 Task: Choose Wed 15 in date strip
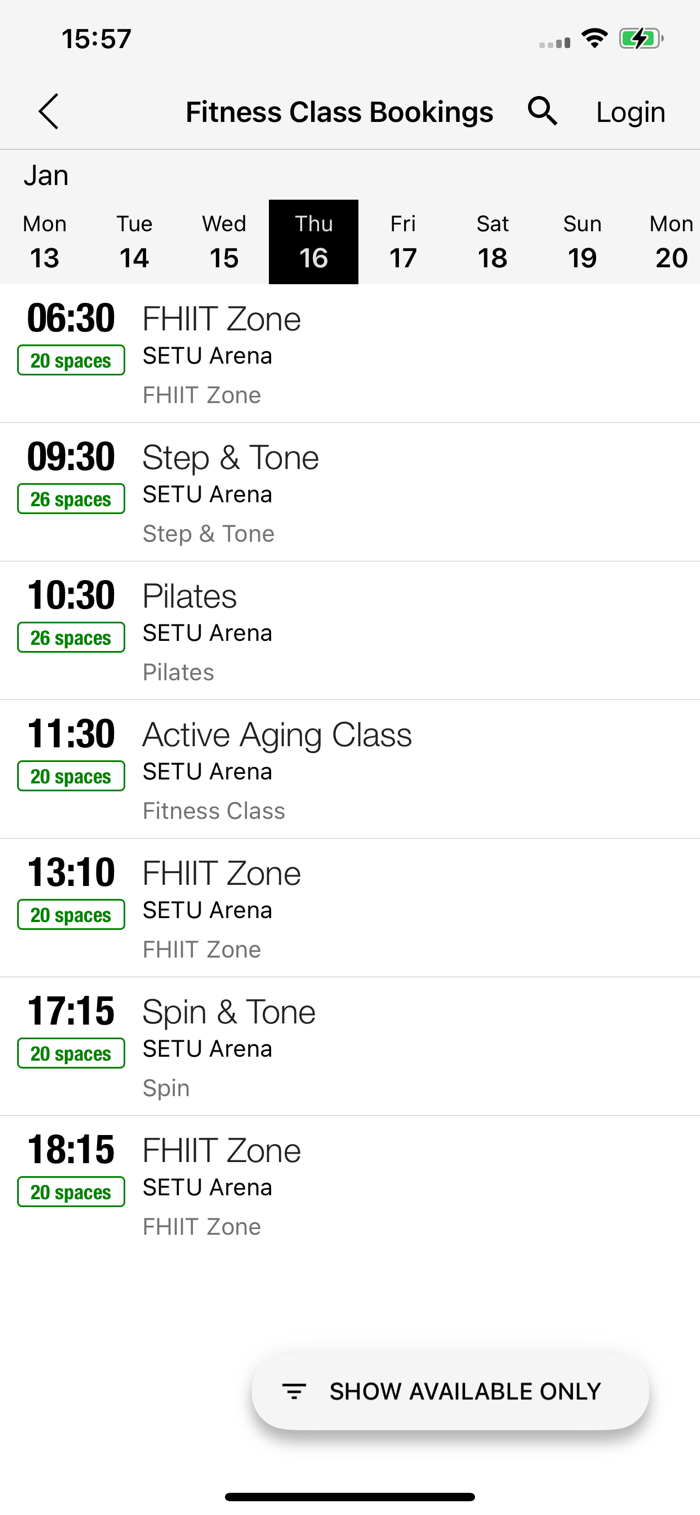pos(224,242)
